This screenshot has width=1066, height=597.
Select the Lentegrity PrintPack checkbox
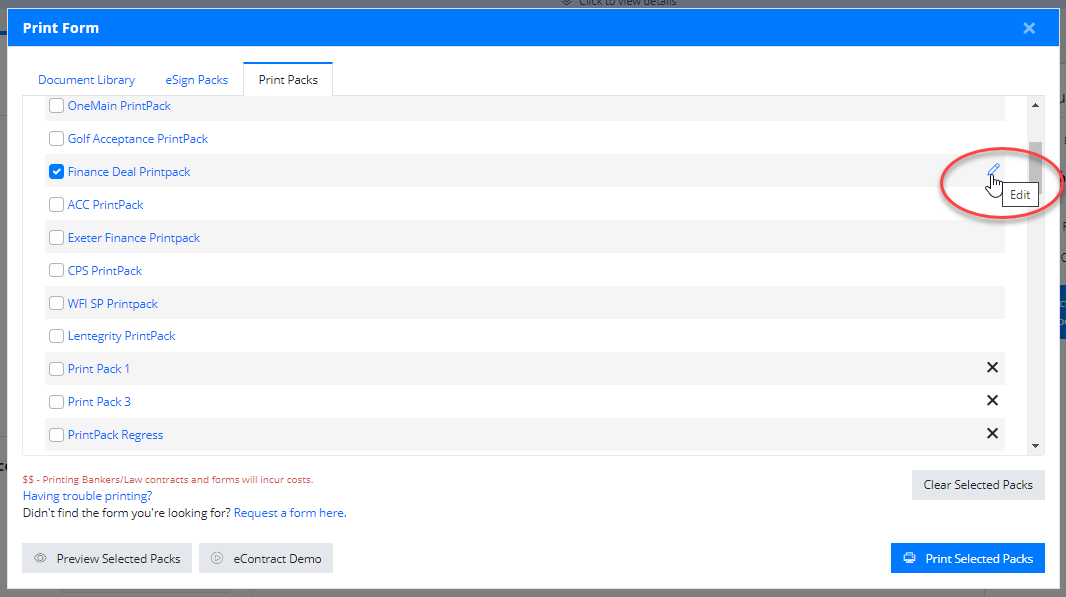coord(56,336)
